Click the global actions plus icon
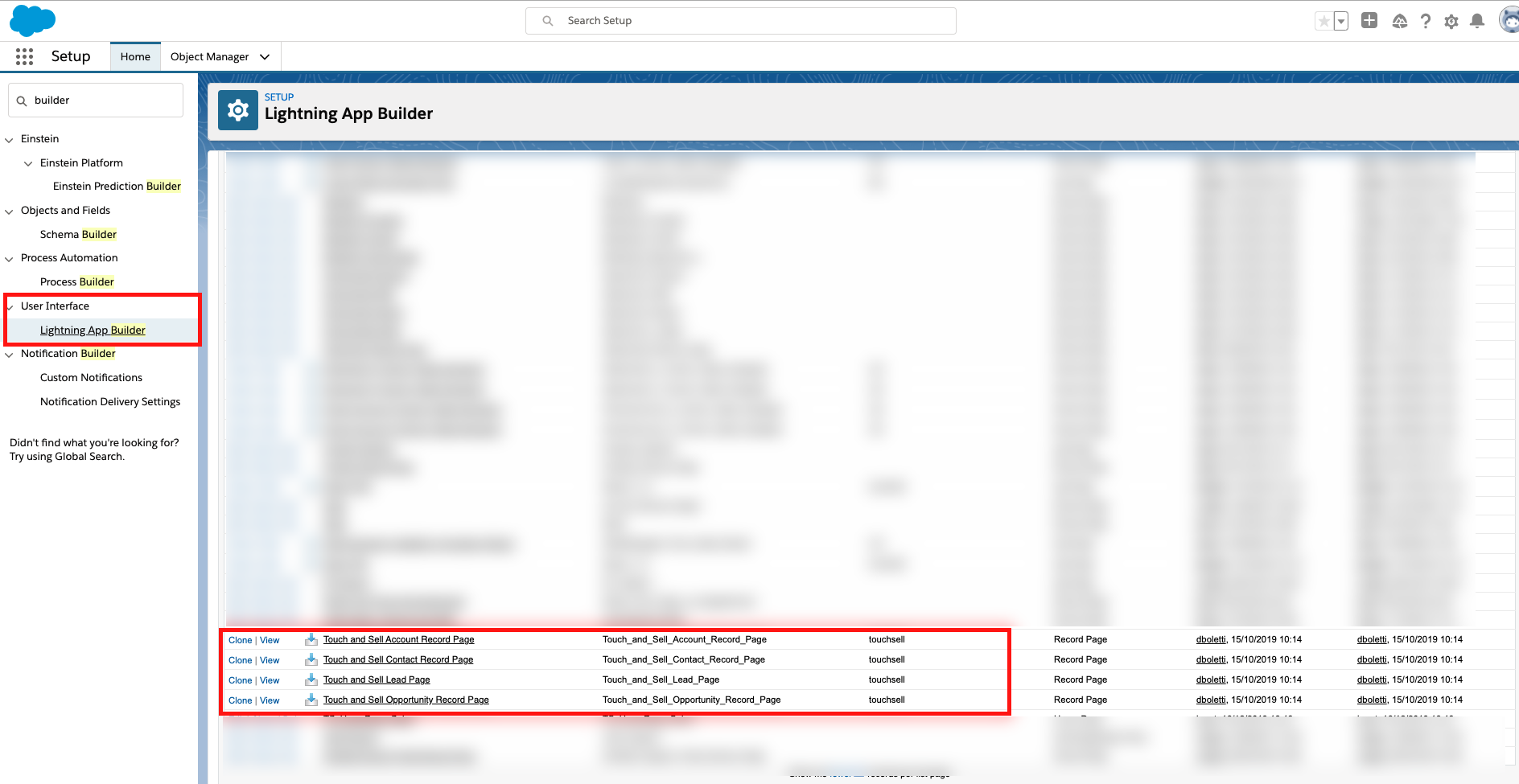 1369,20
